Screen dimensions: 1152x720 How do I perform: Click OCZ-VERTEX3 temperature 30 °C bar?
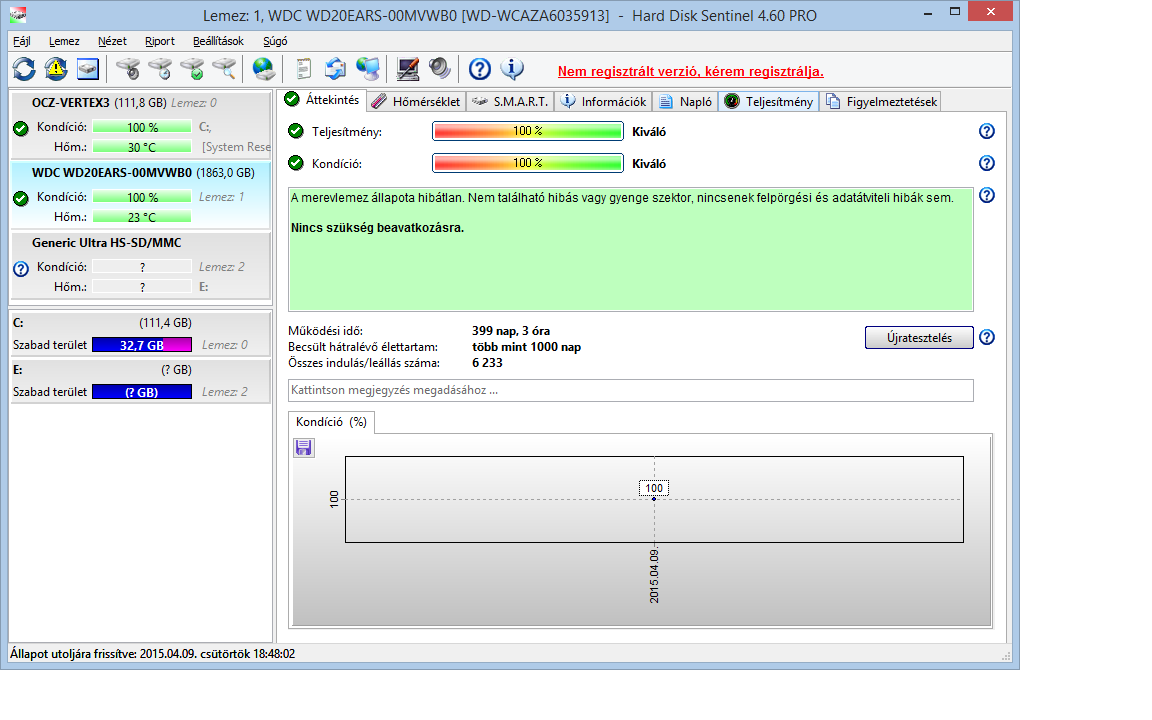tap(142, 147)
